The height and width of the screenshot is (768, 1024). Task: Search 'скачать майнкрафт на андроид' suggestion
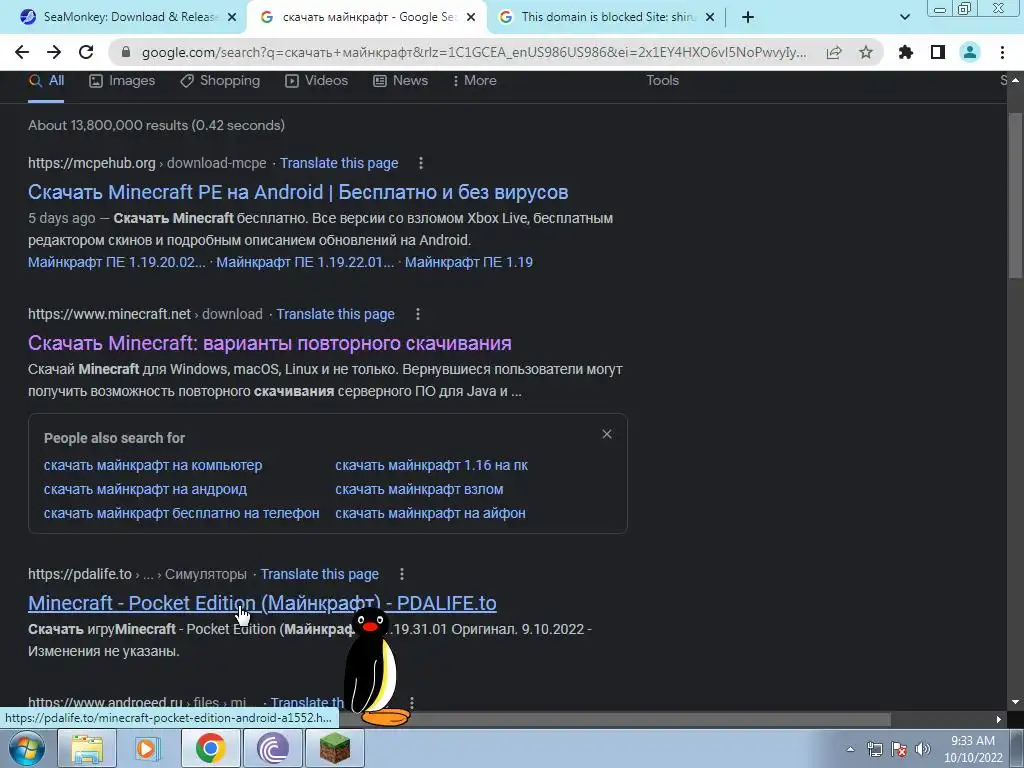(145, 489)
